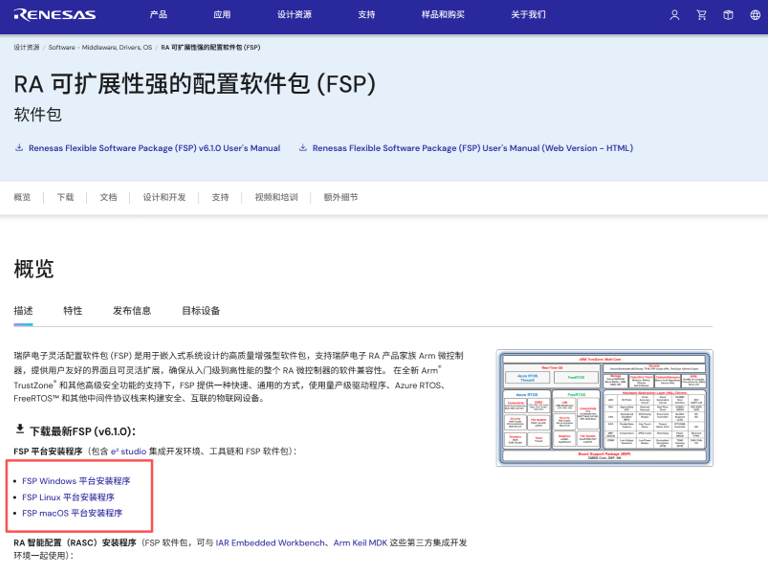This screenshot has width=768, height=575.
Task: Open the user account icon
Action: pos(674,15)
